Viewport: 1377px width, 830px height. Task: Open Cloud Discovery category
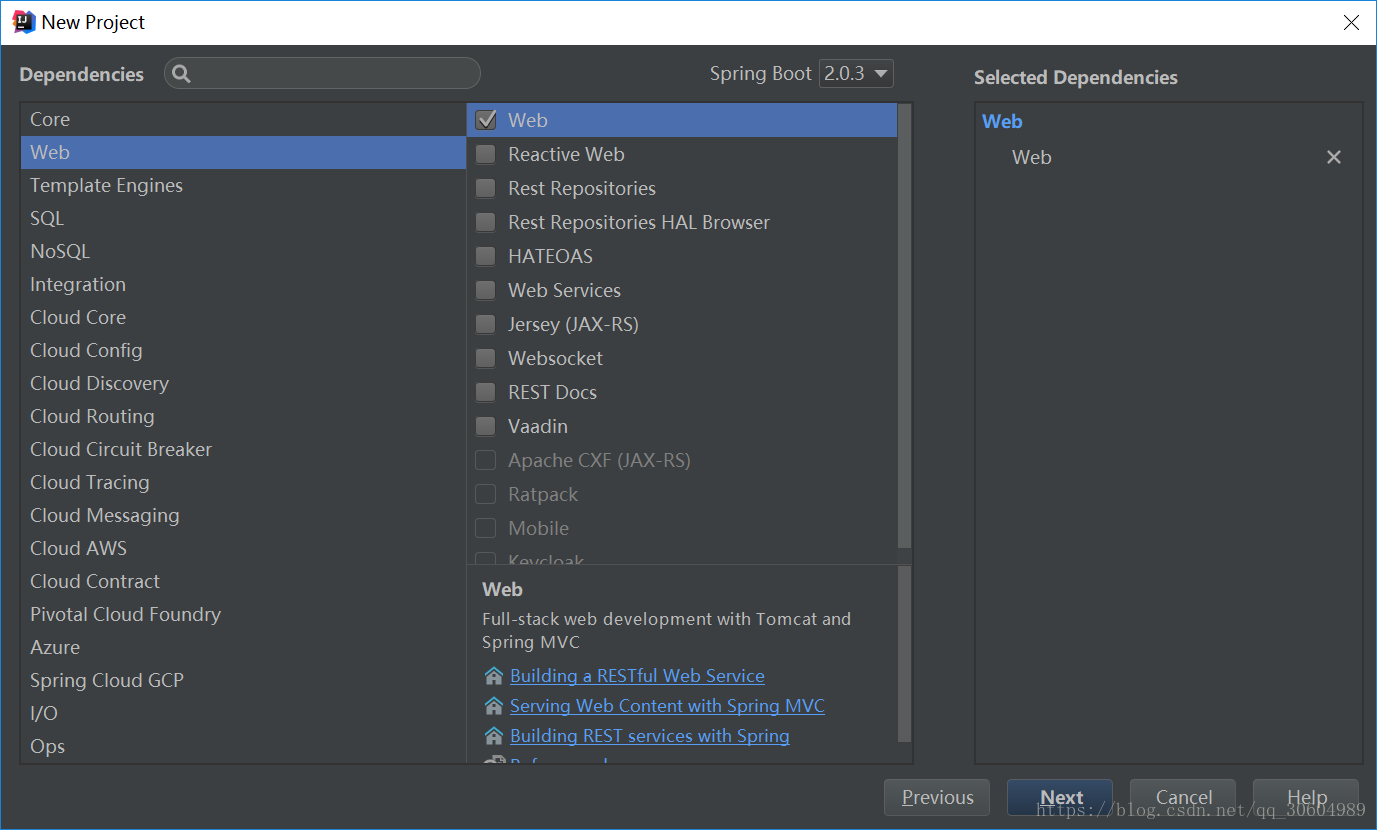click(x=243, y=383)
